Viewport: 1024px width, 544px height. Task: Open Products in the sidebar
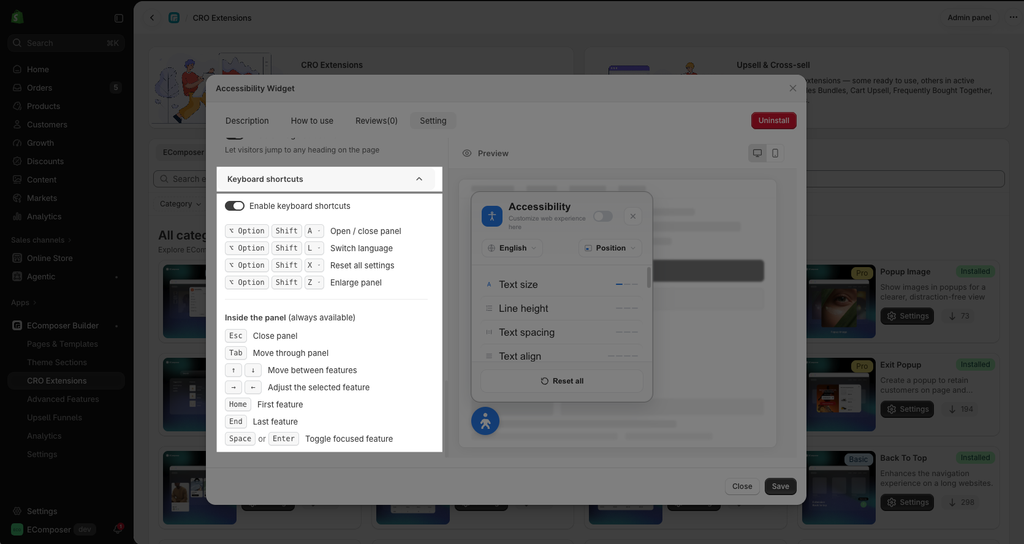tap(43, 106)
